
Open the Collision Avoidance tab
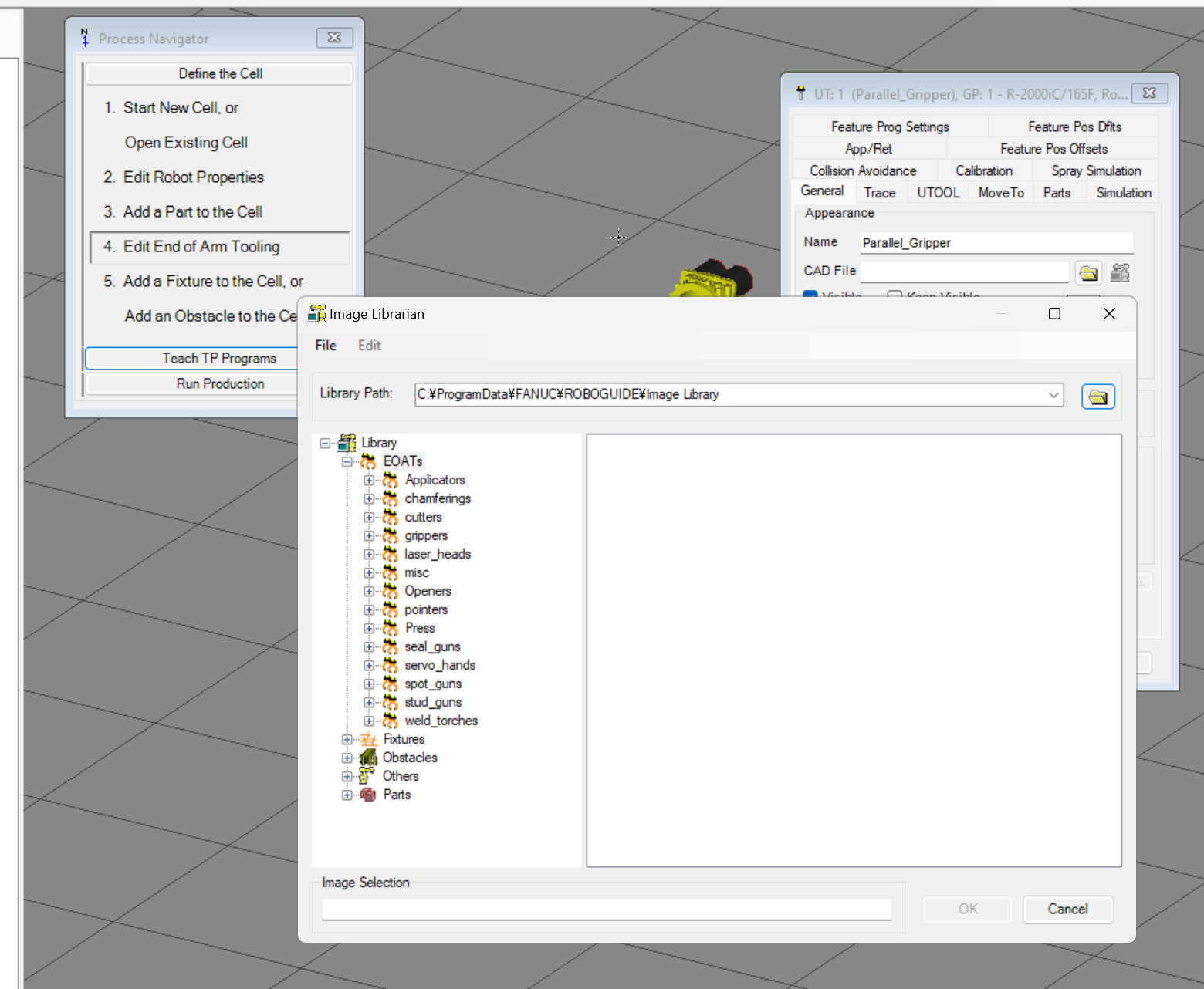point(864,170)
